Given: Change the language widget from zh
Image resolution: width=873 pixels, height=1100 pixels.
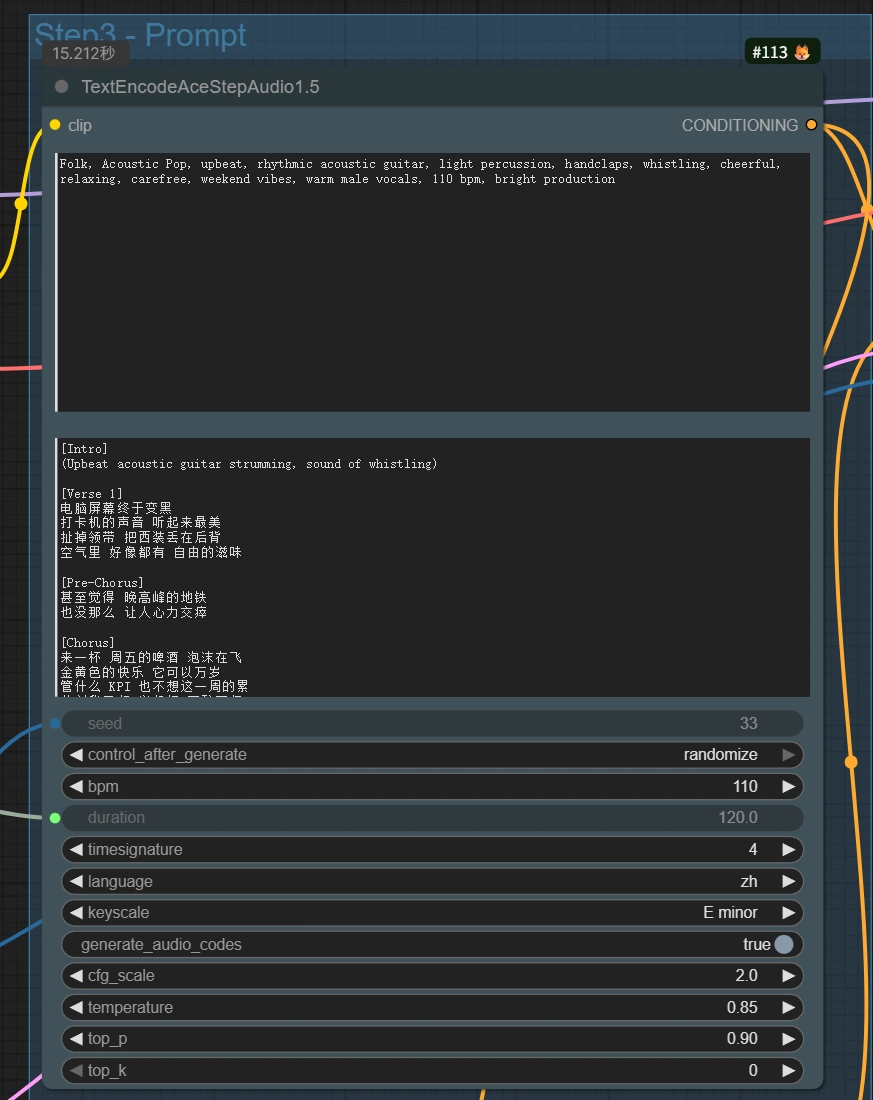Looking at the screenshot, I should [x=789, y=881].
